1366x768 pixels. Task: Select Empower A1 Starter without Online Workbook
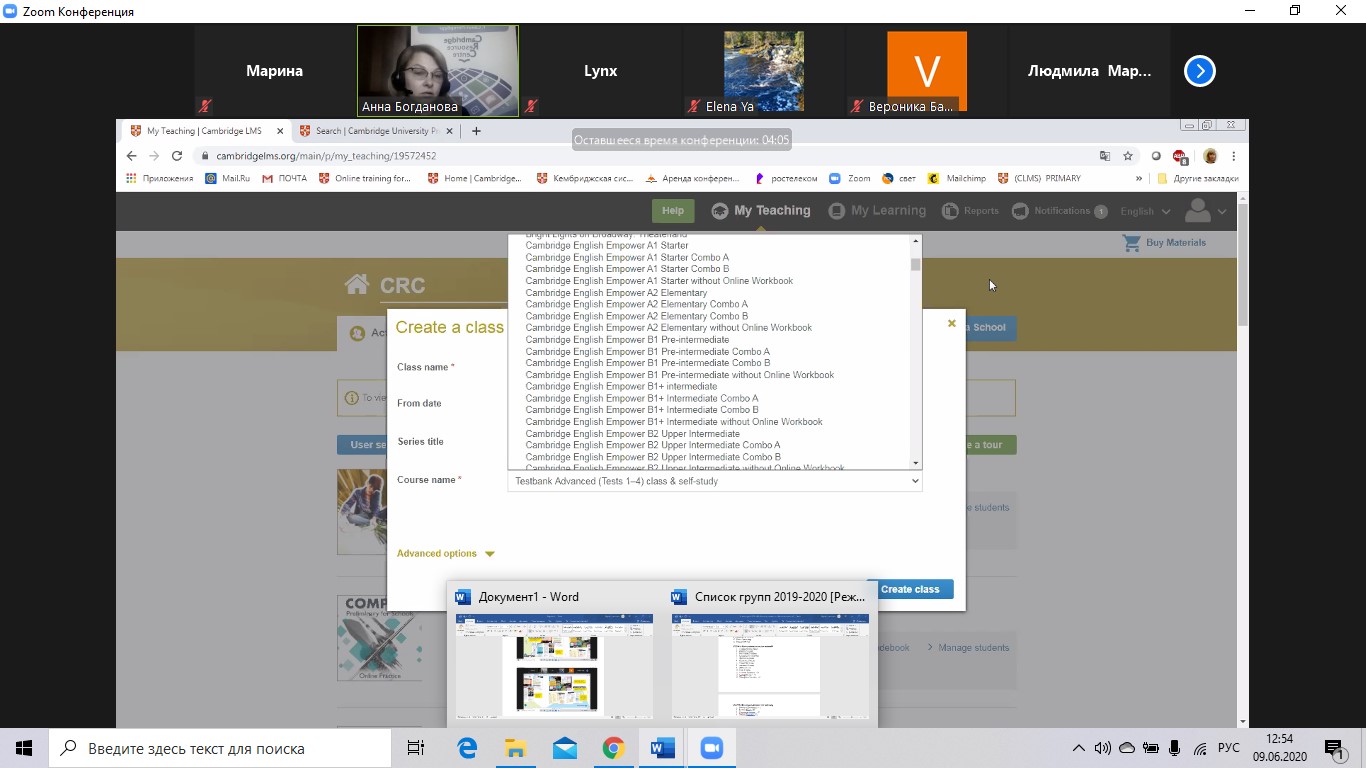pyautogui.click(x=659, y=281)
